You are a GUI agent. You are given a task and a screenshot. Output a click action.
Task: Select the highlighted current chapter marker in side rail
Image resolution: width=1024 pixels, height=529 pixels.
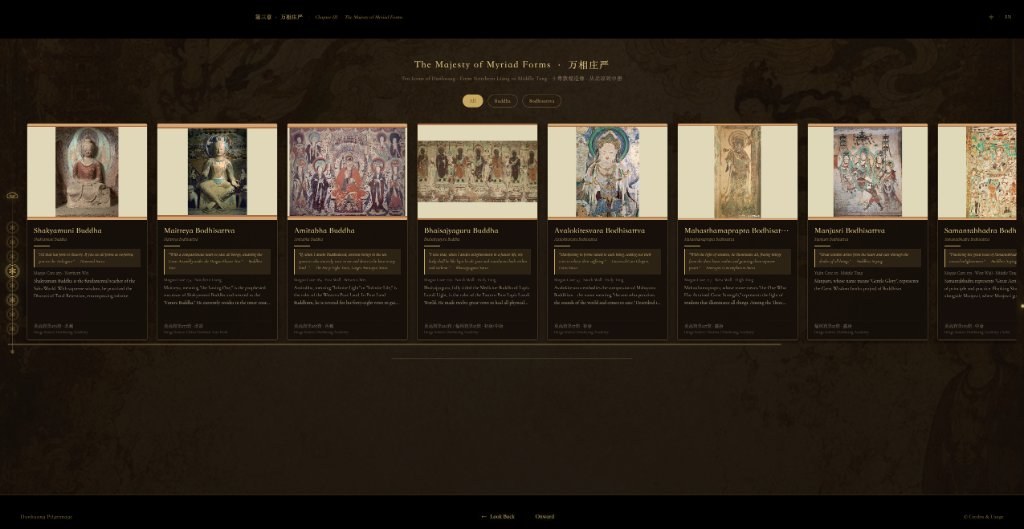pyautogui.click(x=12, y=271)
